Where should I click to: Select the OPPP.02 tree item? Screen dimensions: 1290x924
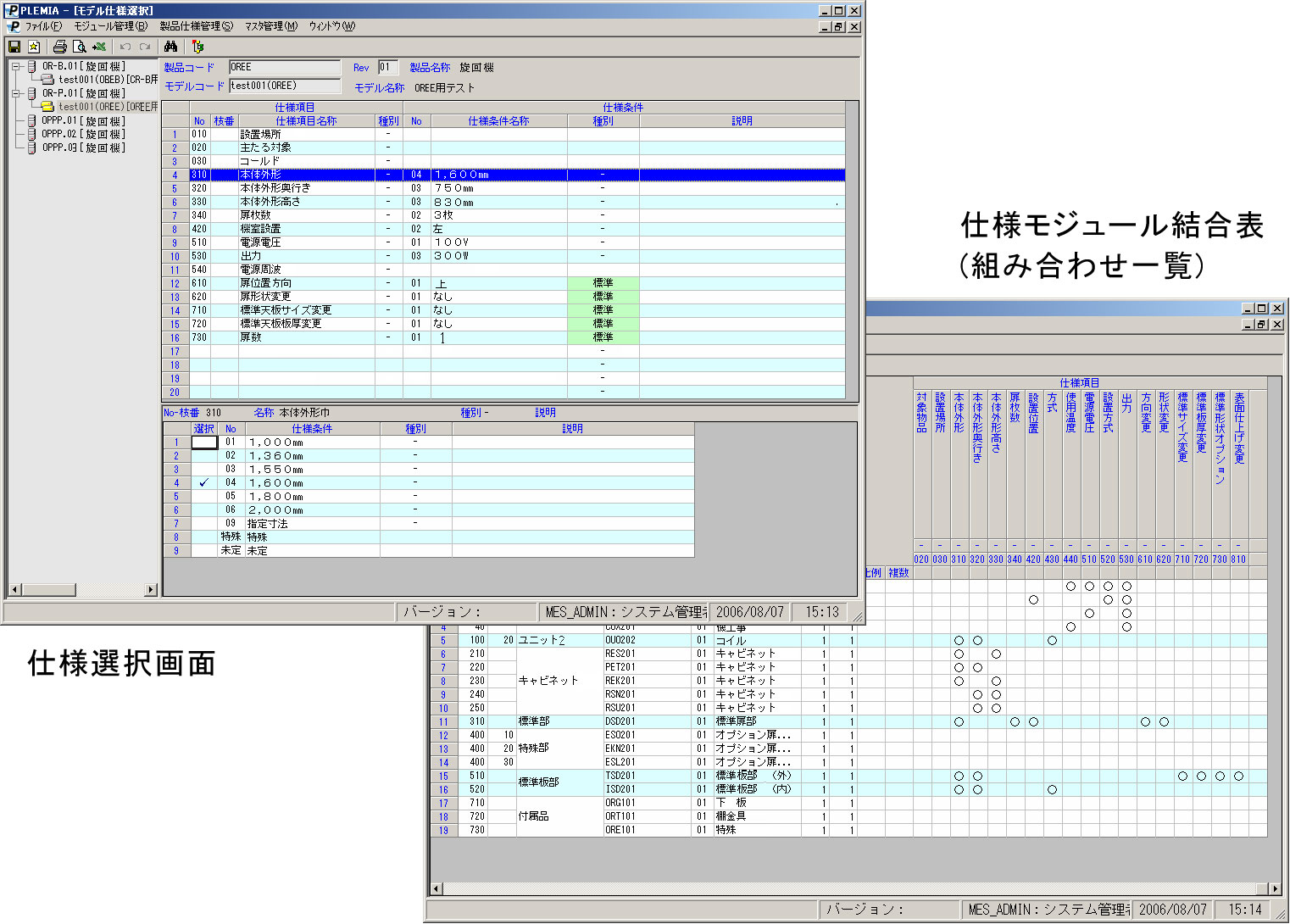[x=83, y=134]
